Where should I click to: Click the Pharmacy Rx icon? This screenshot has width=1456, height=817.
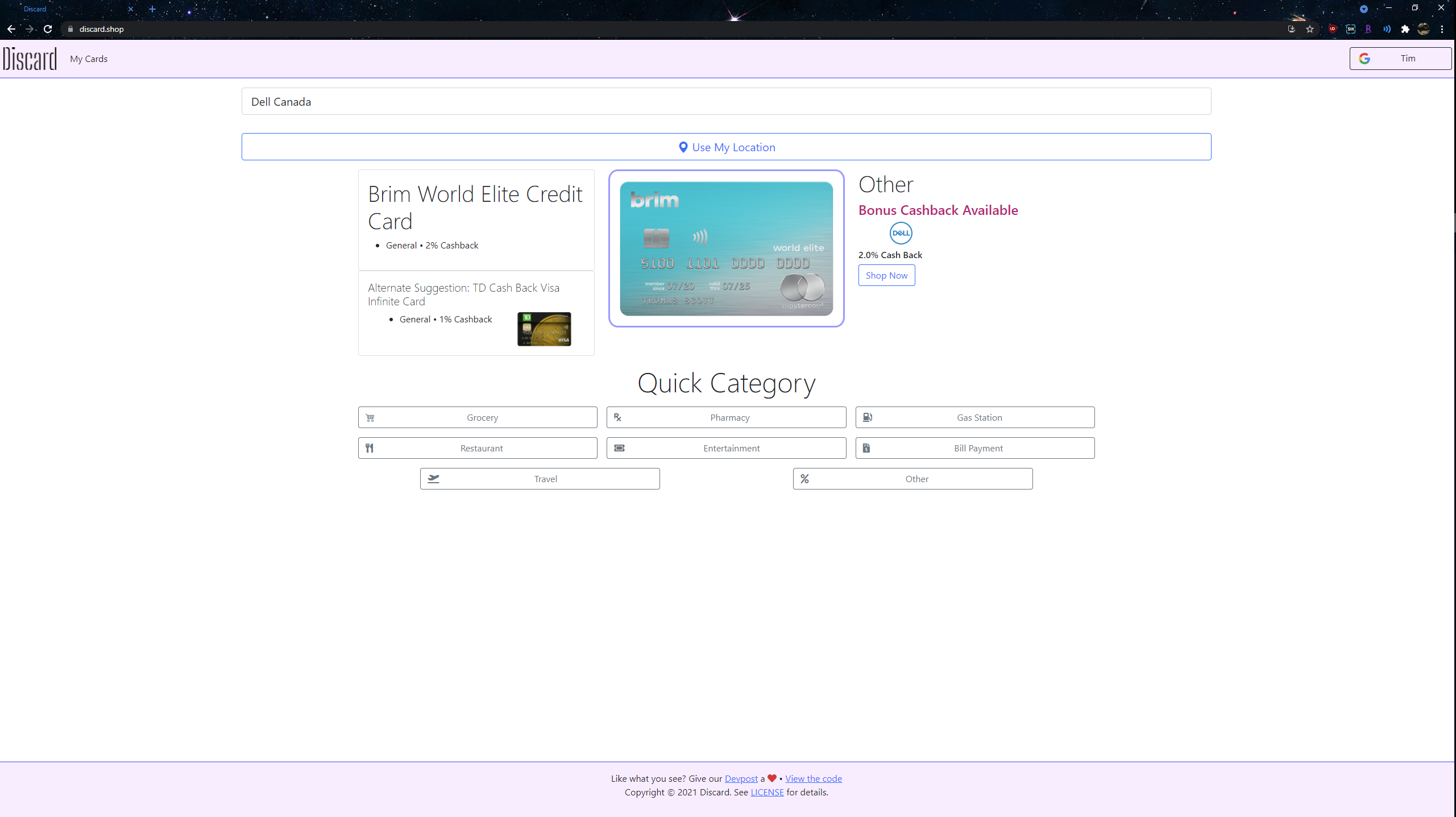619,417
